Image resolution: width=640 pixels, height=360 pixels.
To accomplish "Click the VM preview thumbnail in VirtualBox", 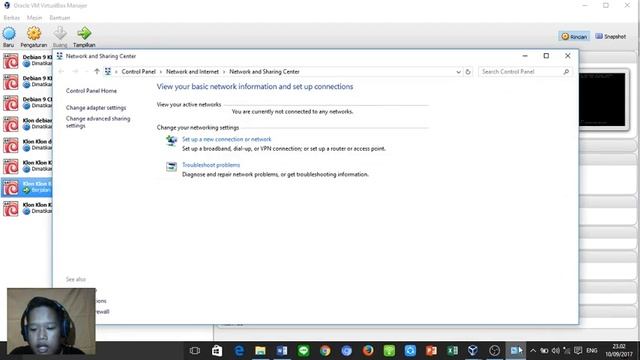I will coord(602,100).
